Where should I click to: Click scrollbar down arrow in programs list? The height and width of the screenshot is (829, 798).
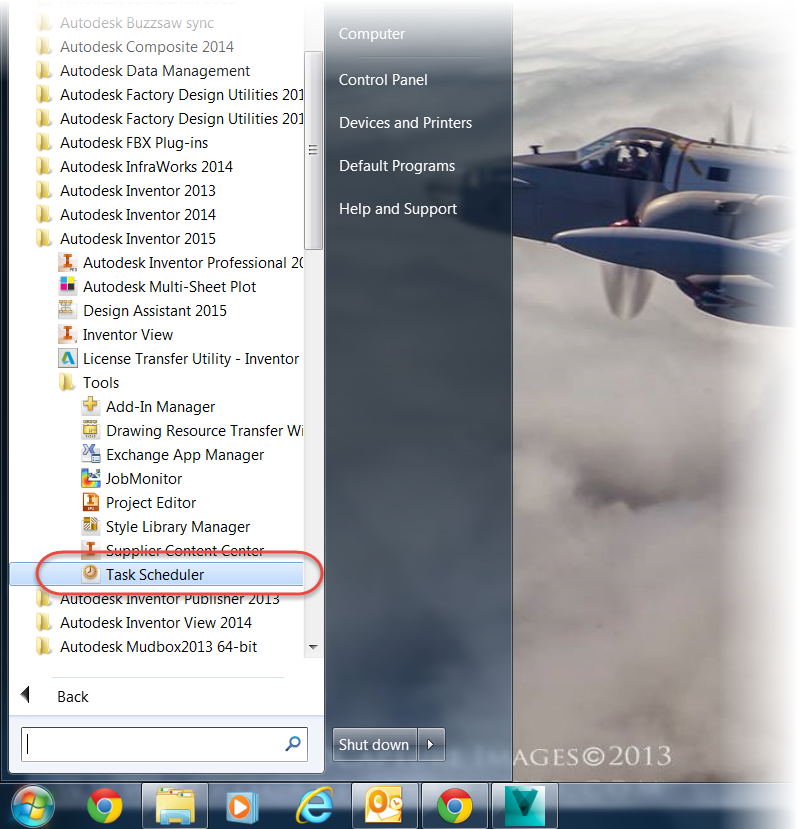313,647
